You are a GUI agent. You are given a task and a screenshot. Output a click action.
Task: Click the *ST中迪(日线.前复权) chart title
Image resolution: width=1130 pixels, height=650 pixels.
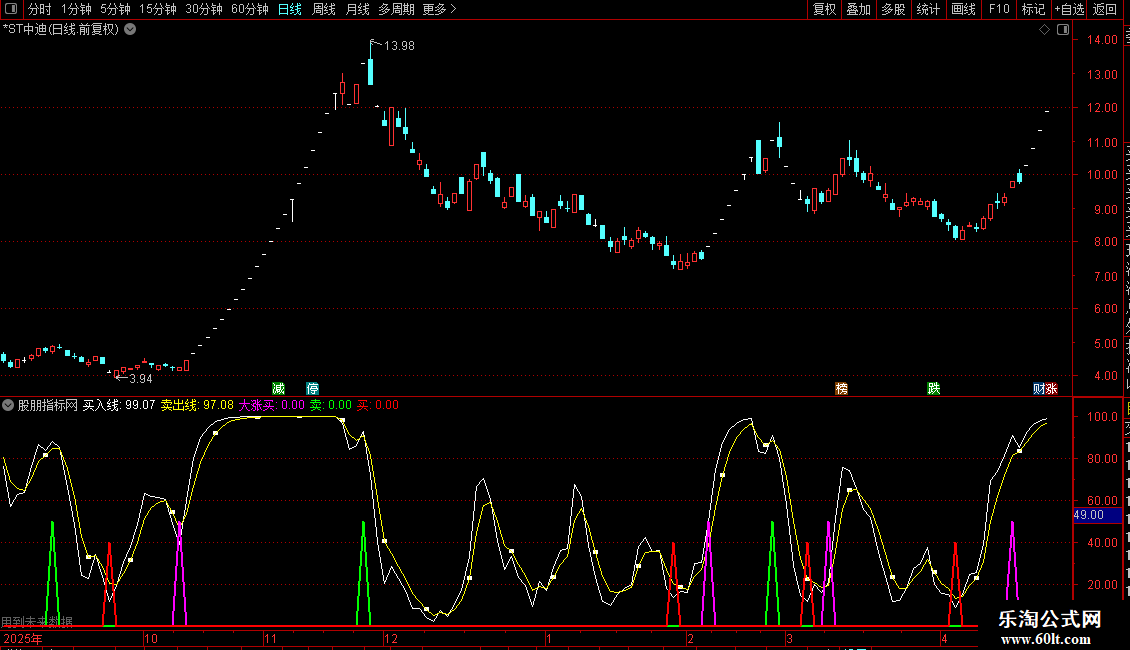(61, 30)
